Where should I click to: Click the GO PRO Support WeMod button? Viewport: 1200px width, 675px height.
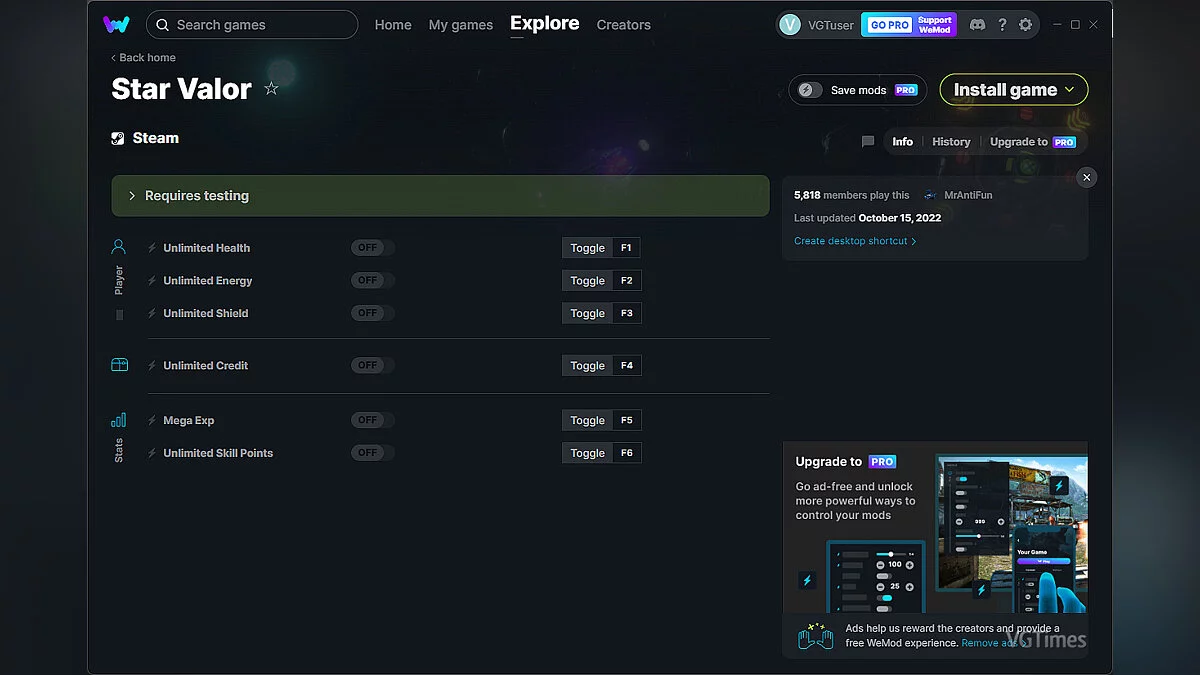[909, 25]
